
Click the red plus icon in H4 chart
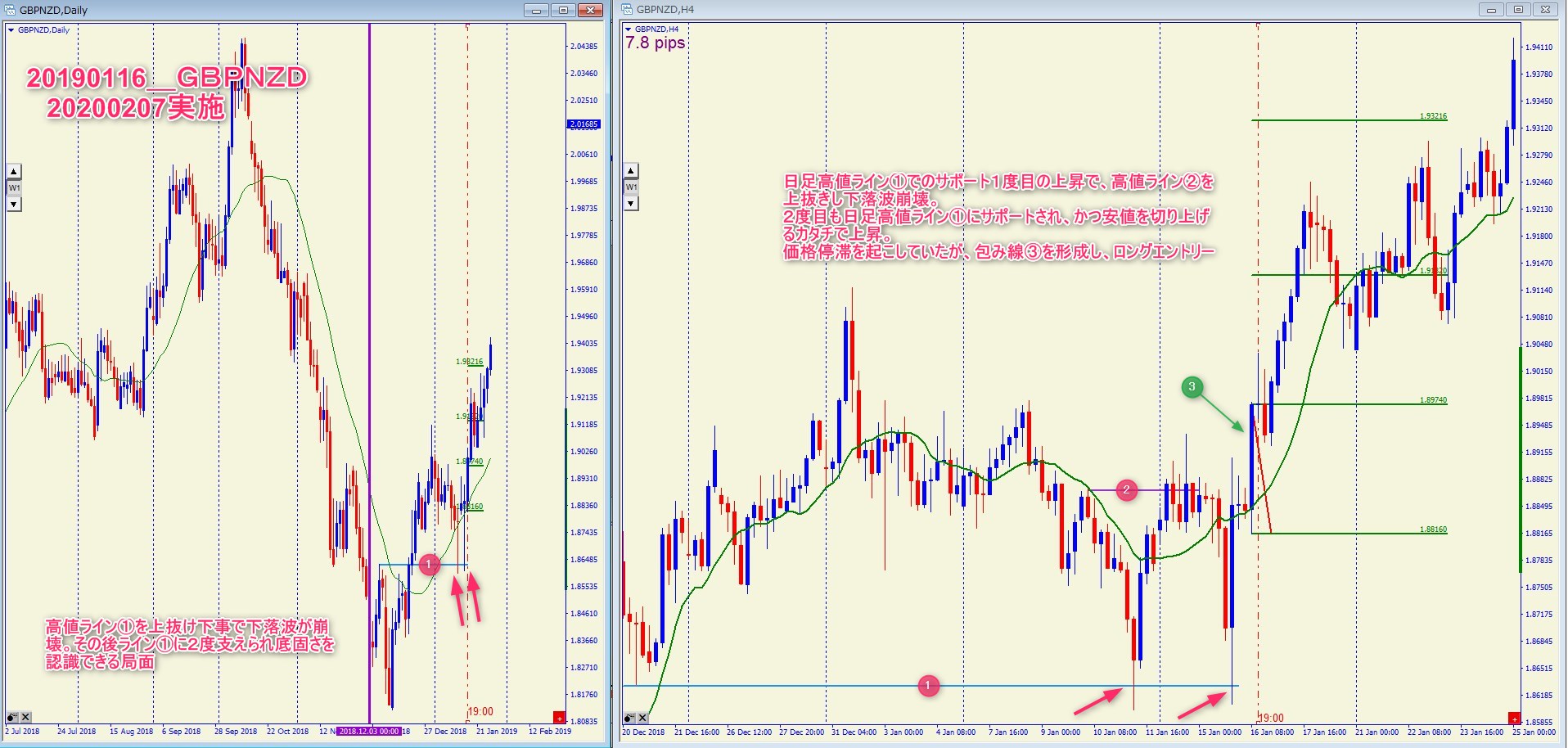[x=1514, y=719]
